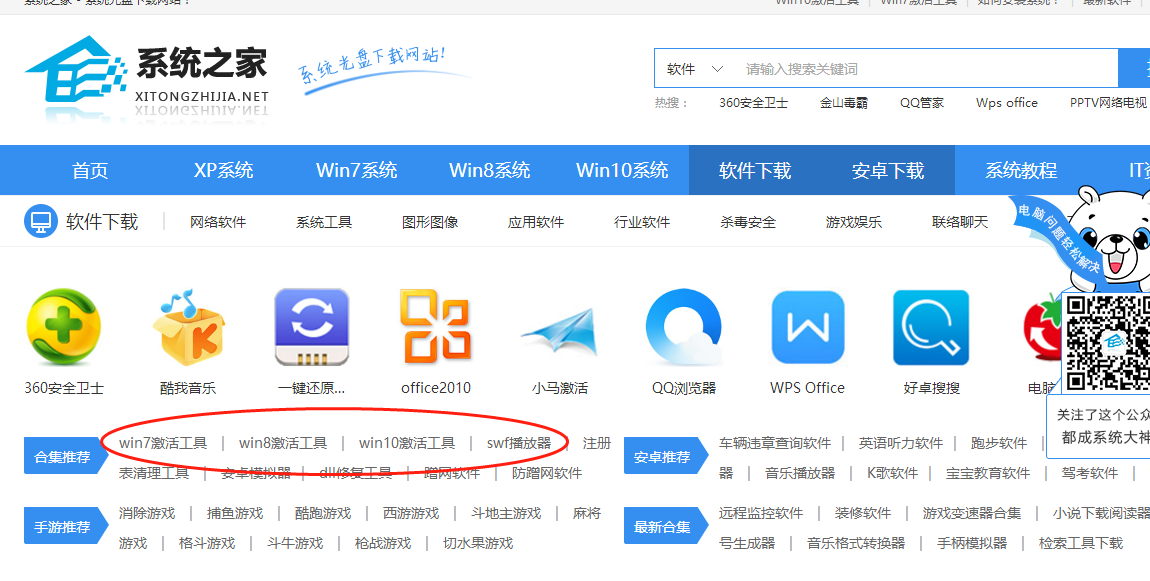The image size is (1150, 581).
Task: Open Win7系统 navigation tab
Action: (x=356, y=170)
